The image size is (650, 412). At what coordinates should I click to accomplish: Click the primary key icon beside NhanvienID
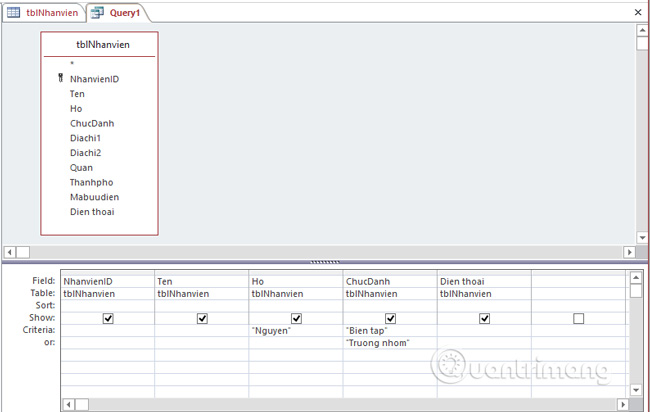coord(61,78)
